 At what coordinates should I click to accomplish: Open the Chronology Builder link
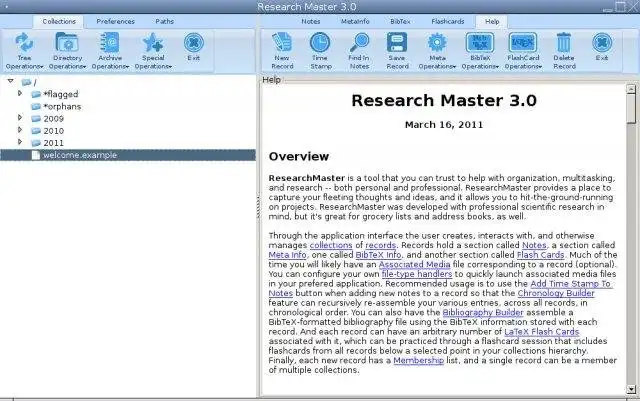click(x=556, y=294)
